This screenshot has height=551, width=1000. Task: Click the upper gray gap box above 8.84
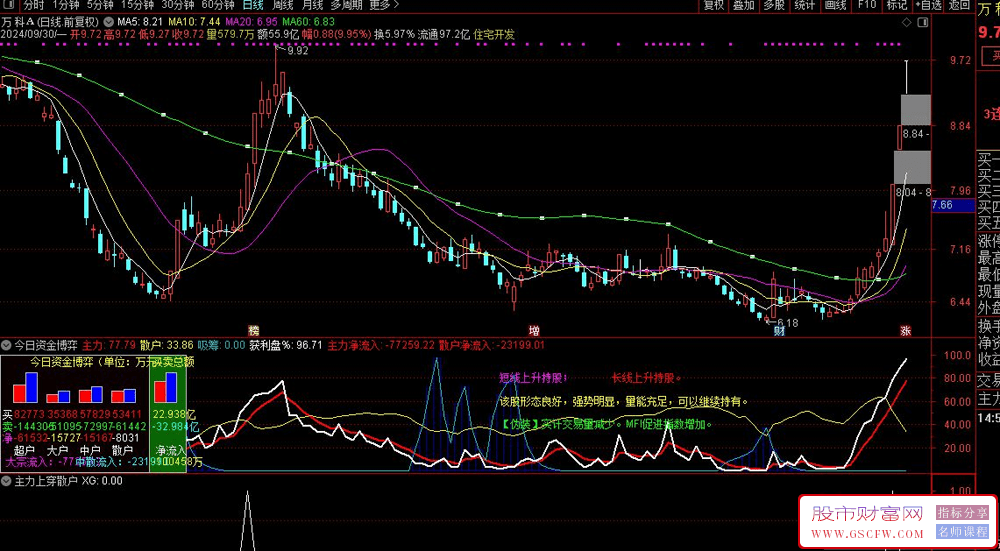point(915,109)
